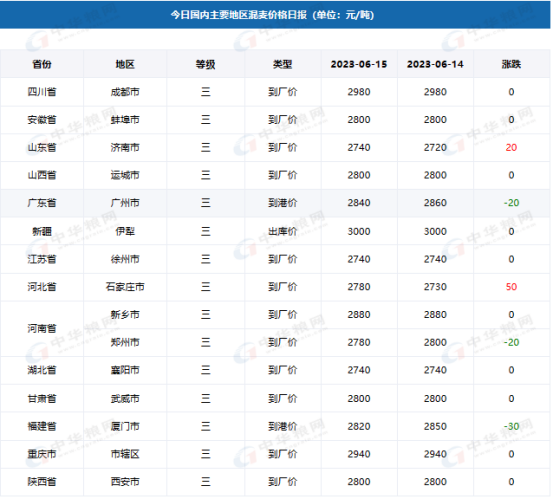Select the 郑州市 region cell

tap(125, 342)
